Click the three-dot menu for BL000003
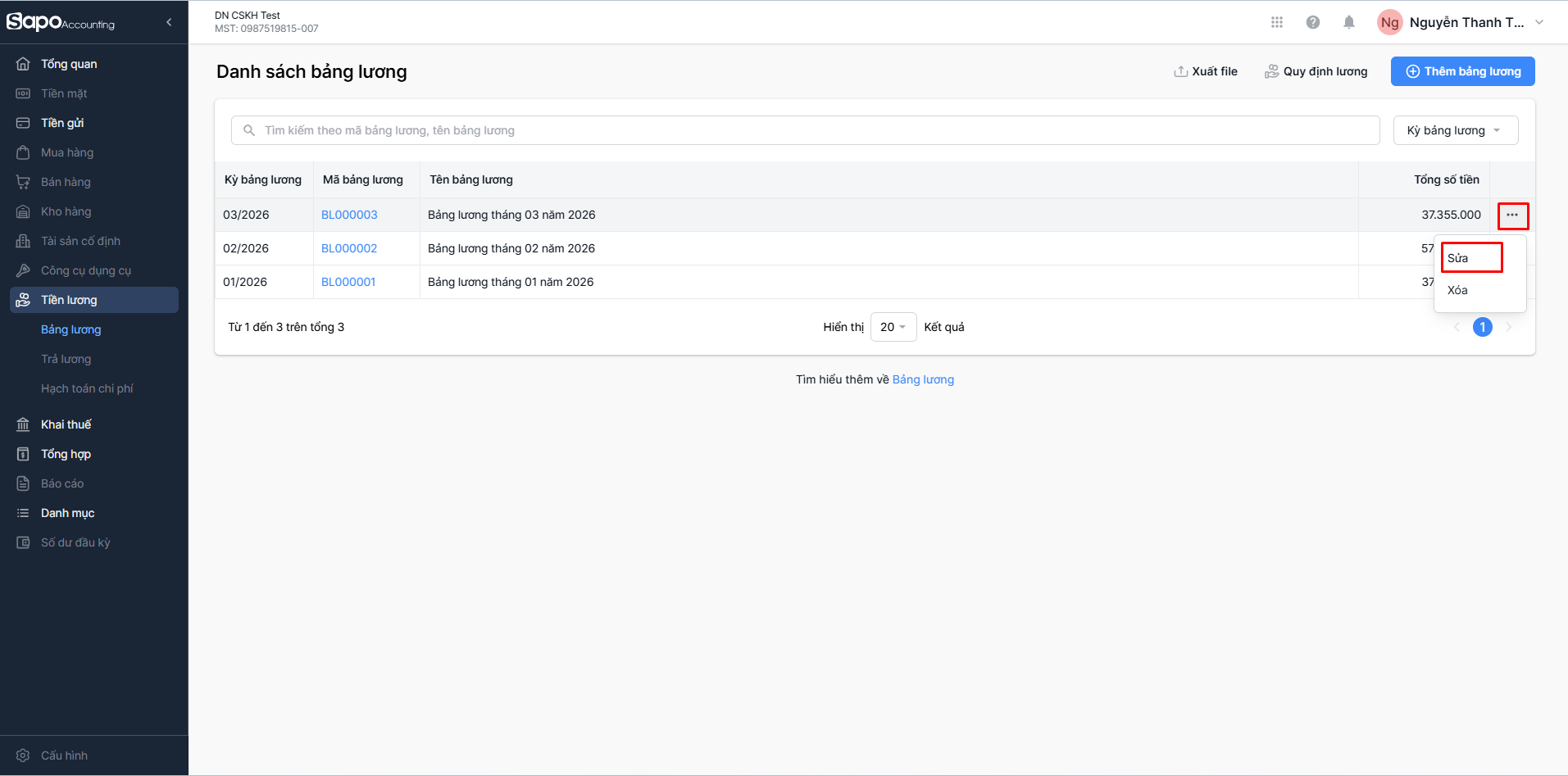 pos(1512,216)
